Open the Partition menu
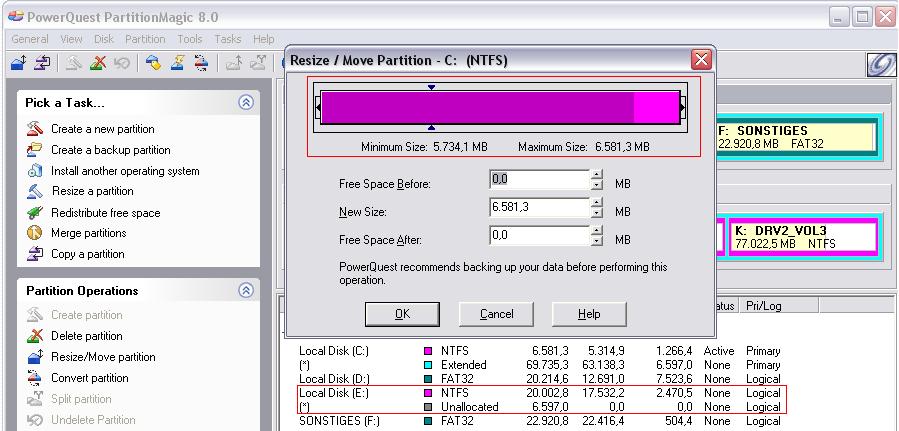The width and height of the screenshot is (899, 431). pyautogui.click(x=145, y=39)
